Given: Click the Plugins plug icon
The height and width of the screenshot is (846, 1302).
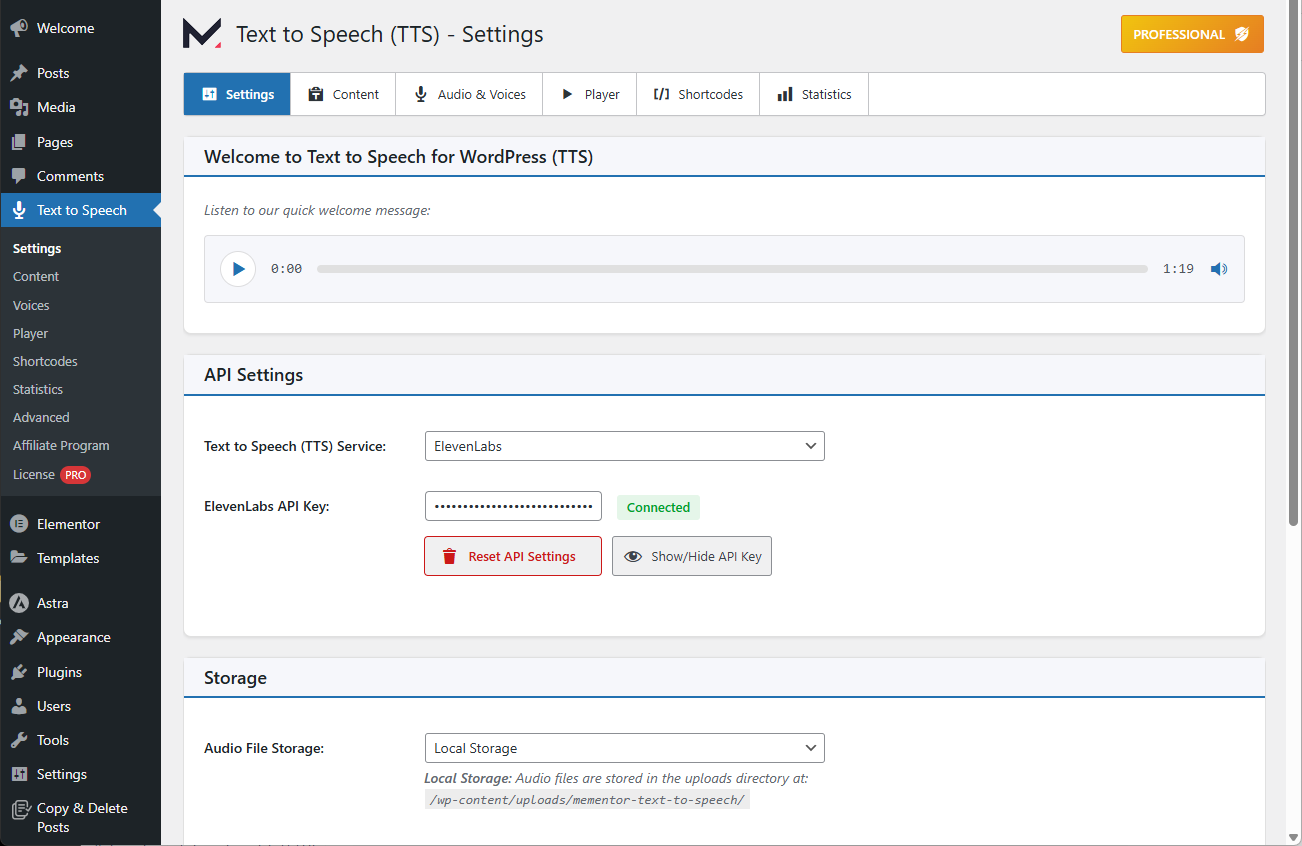Looking at the screenshot, I should tap(18, 672).
